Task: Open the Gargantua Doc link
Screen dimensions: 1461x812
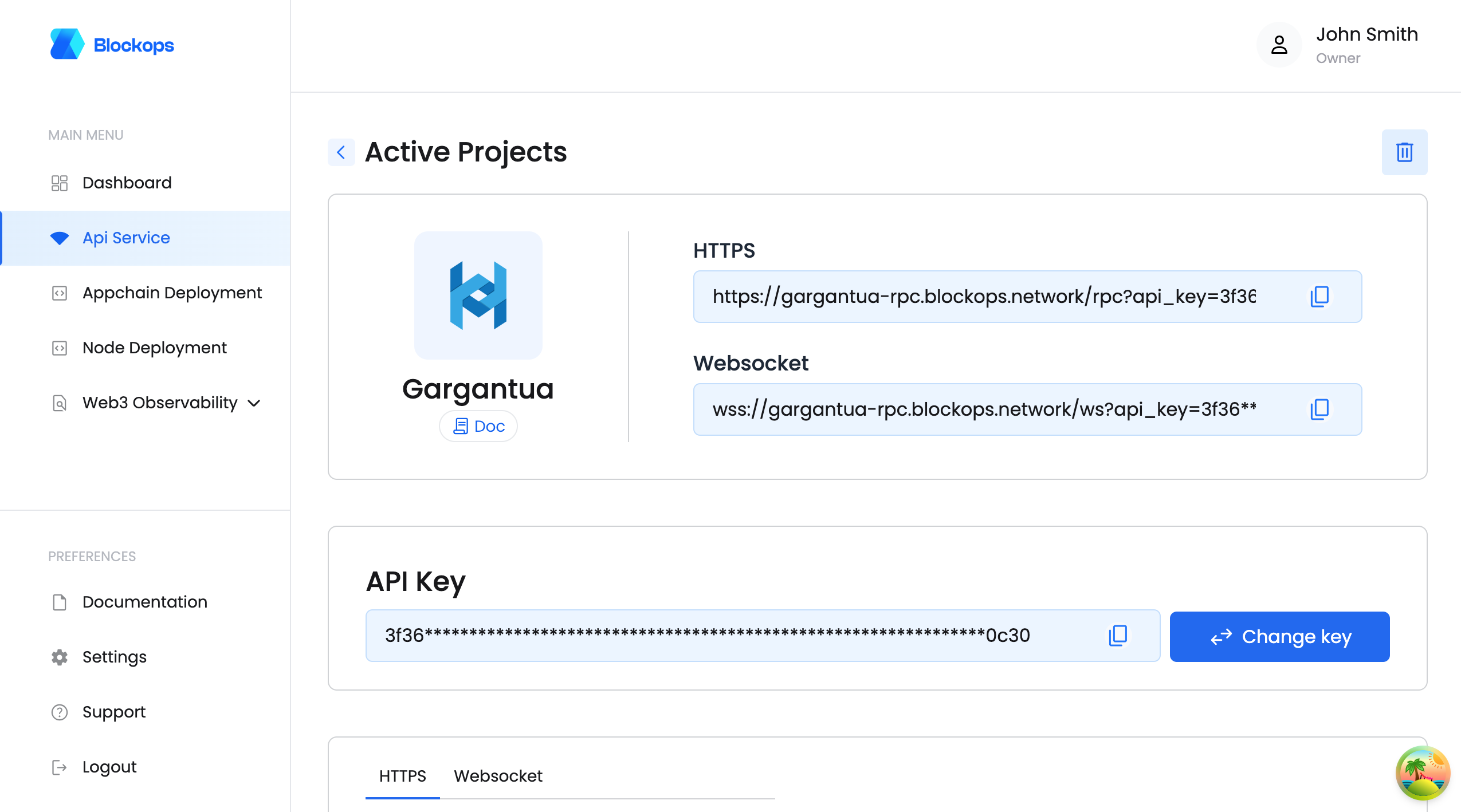Action: tap(478, 426)
